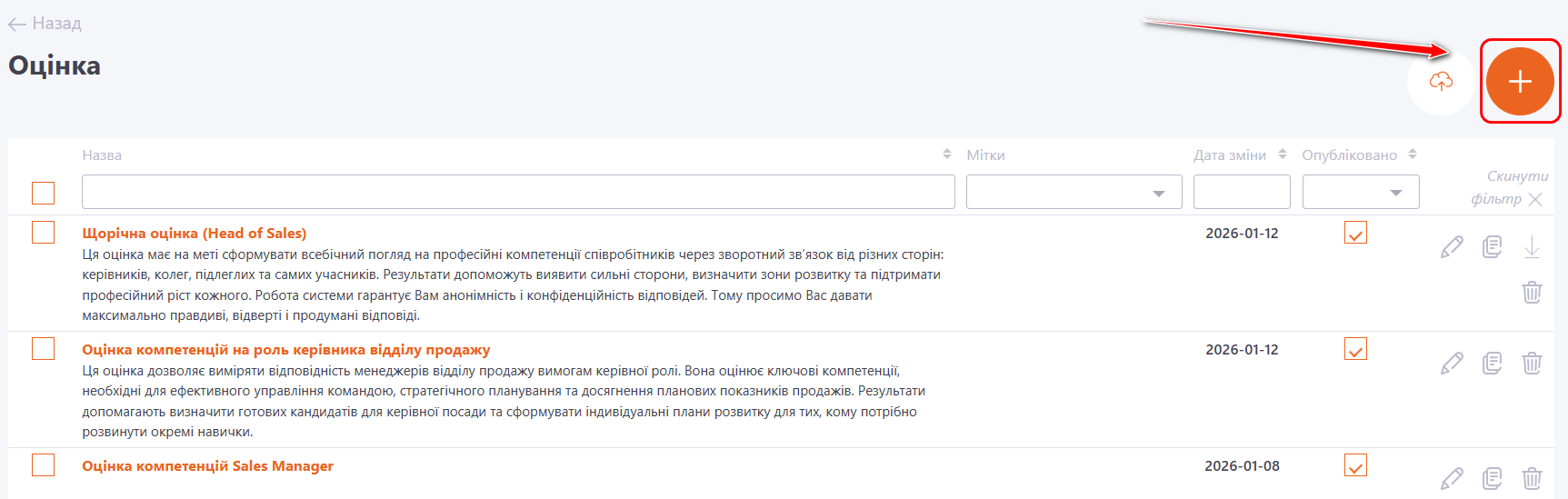Click the cloud upload import icon
Viewport: 1568px width, 499px height.
[1440, 82]
